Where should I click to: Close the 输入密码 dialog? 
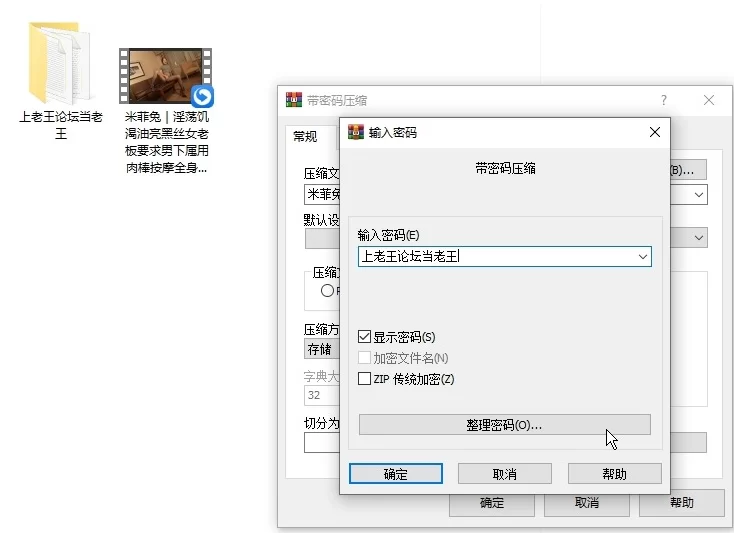[655, 132]
